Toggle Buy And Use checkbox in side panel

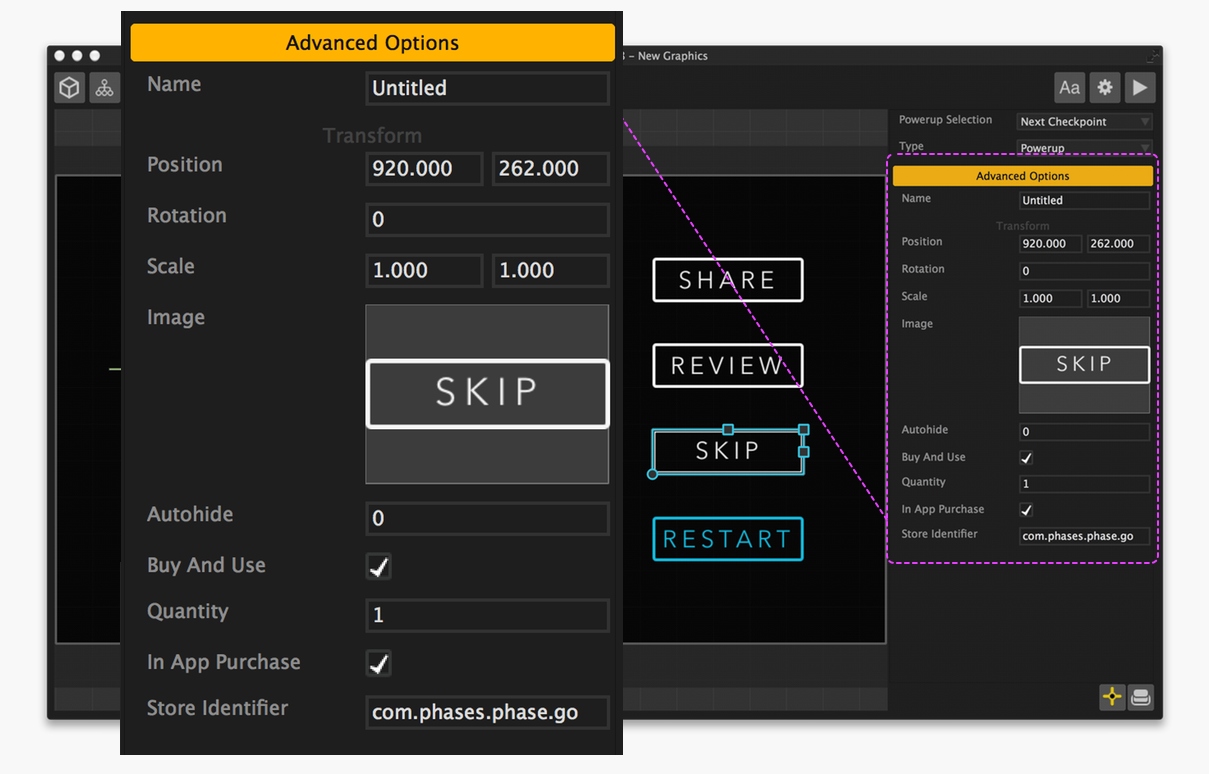click(x=1026, y=458)
